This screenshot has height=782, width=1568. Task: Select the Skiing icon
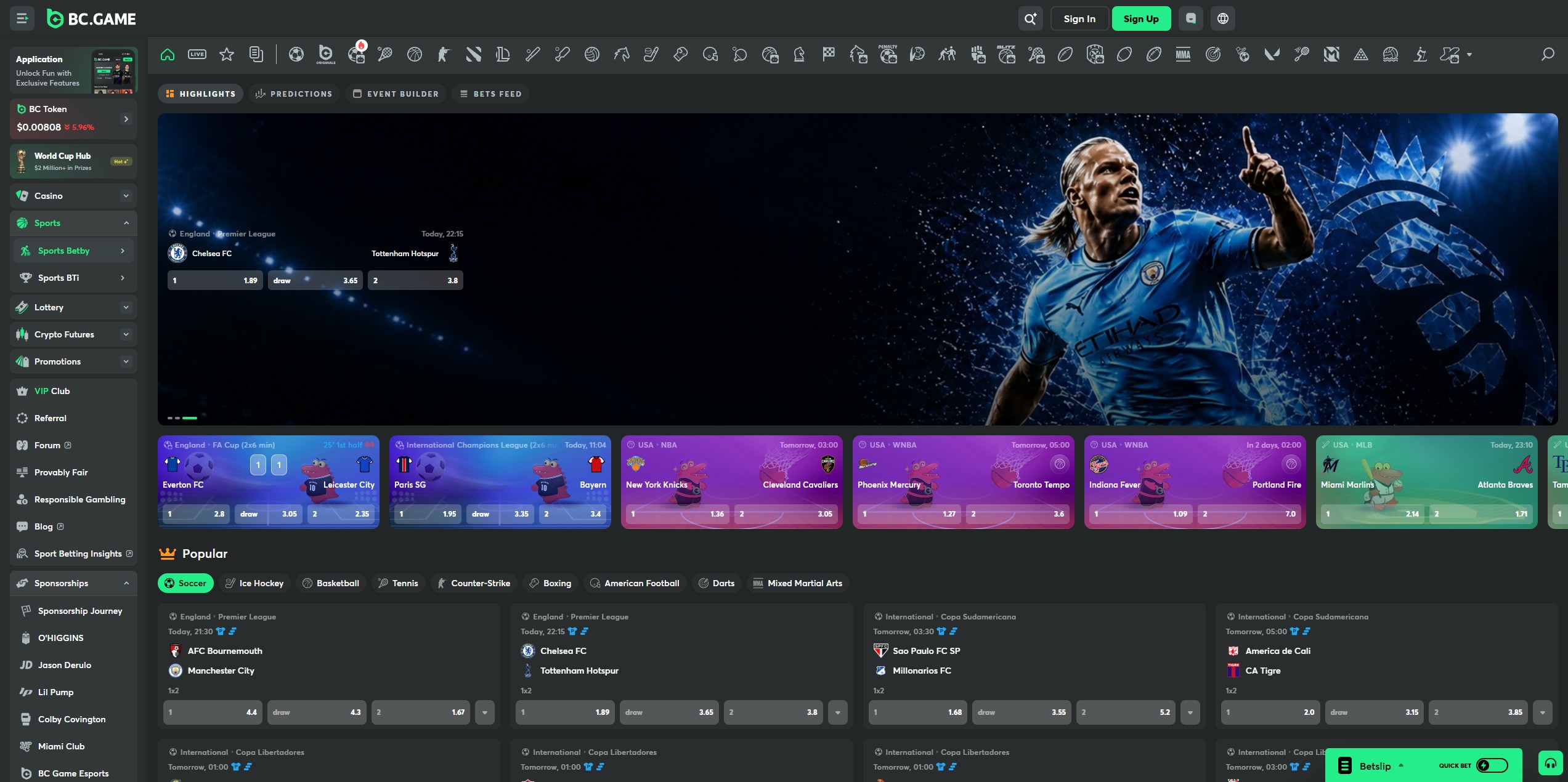pos(1420,54)
